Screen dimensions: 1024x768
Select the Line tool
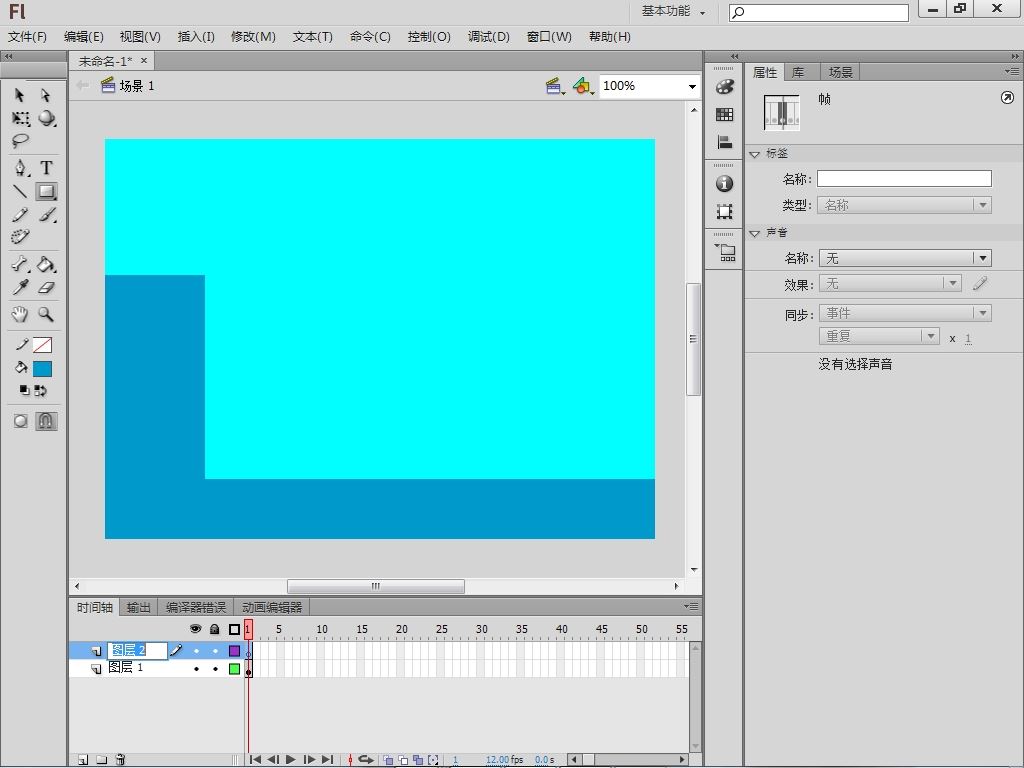pos(20,191)
